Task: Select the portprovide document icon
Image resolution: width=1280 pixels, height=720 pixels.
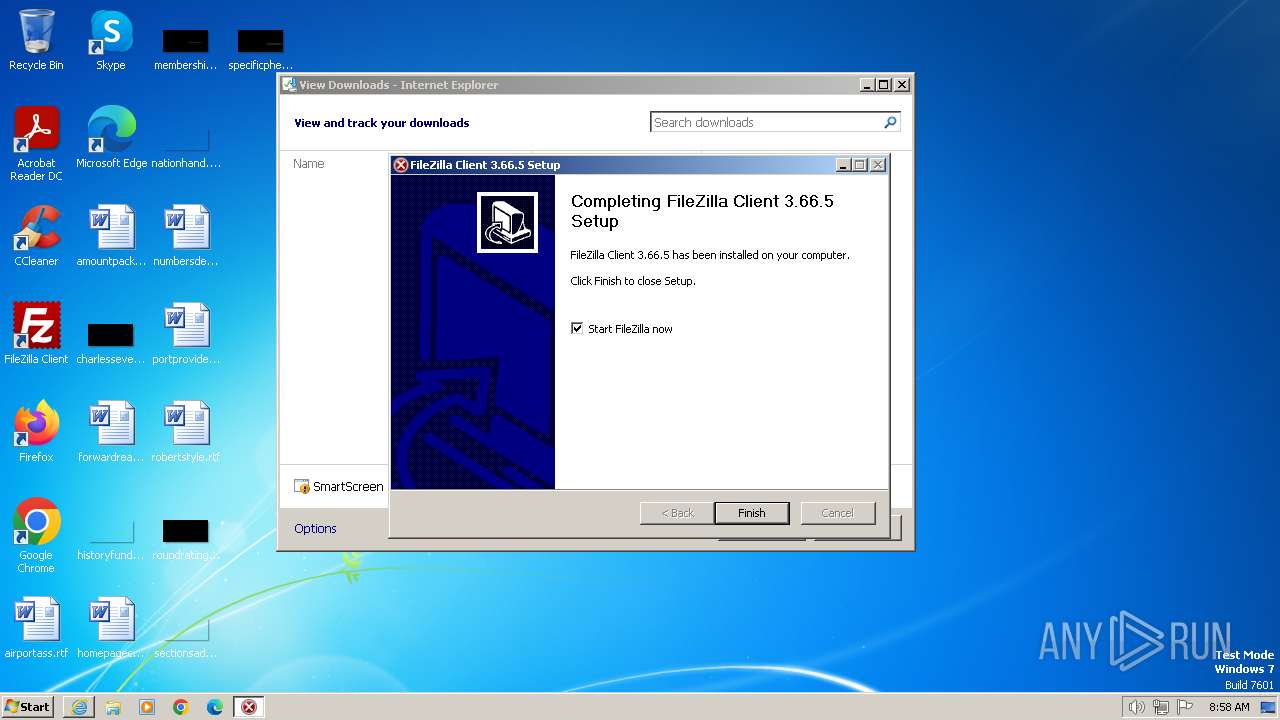Action: tap(186, 334)
